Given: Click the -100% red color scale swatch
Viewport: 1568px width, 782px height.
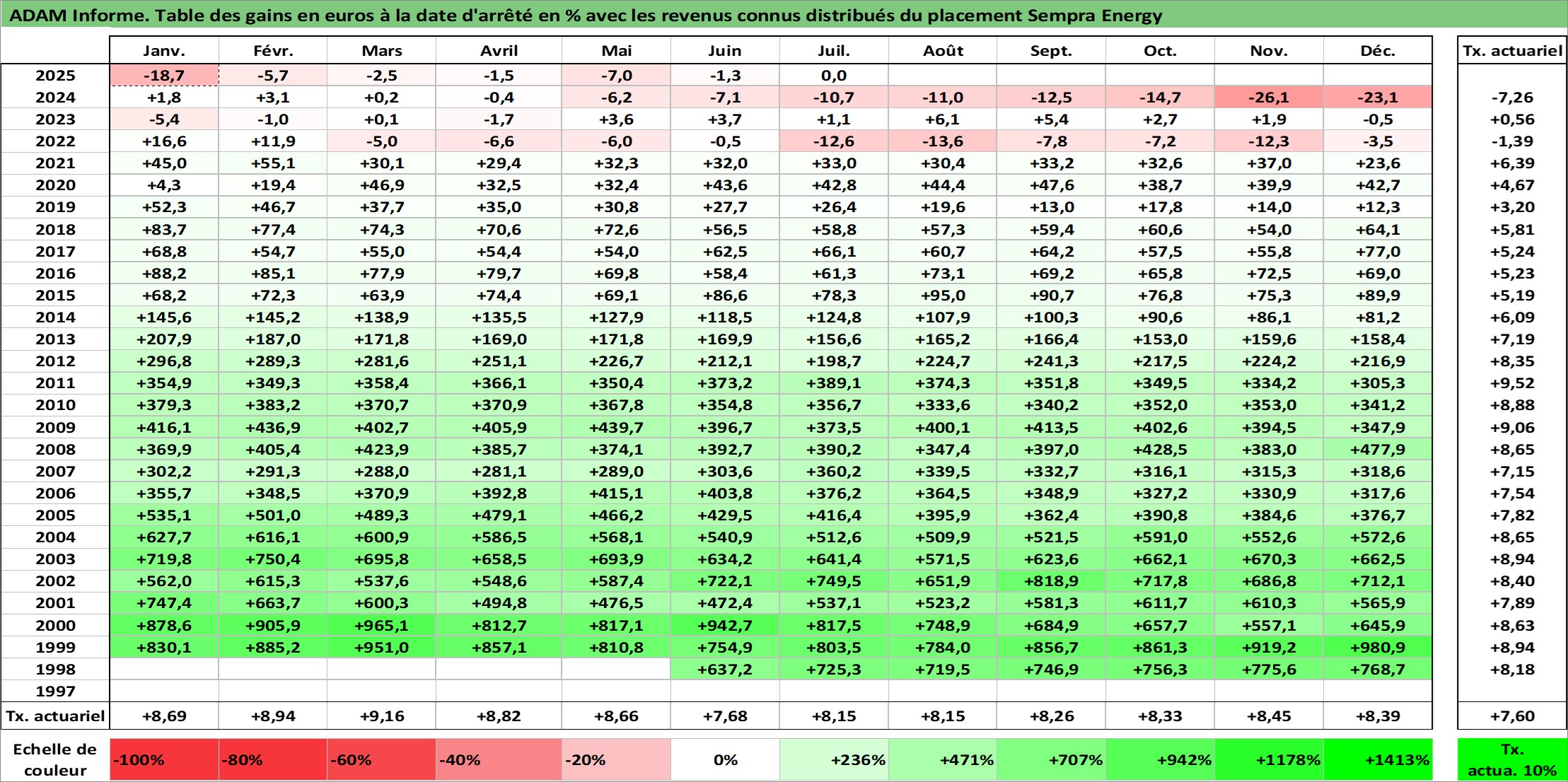Looking at the screenshot, I should pyautogui.click(x=164, y=759).
